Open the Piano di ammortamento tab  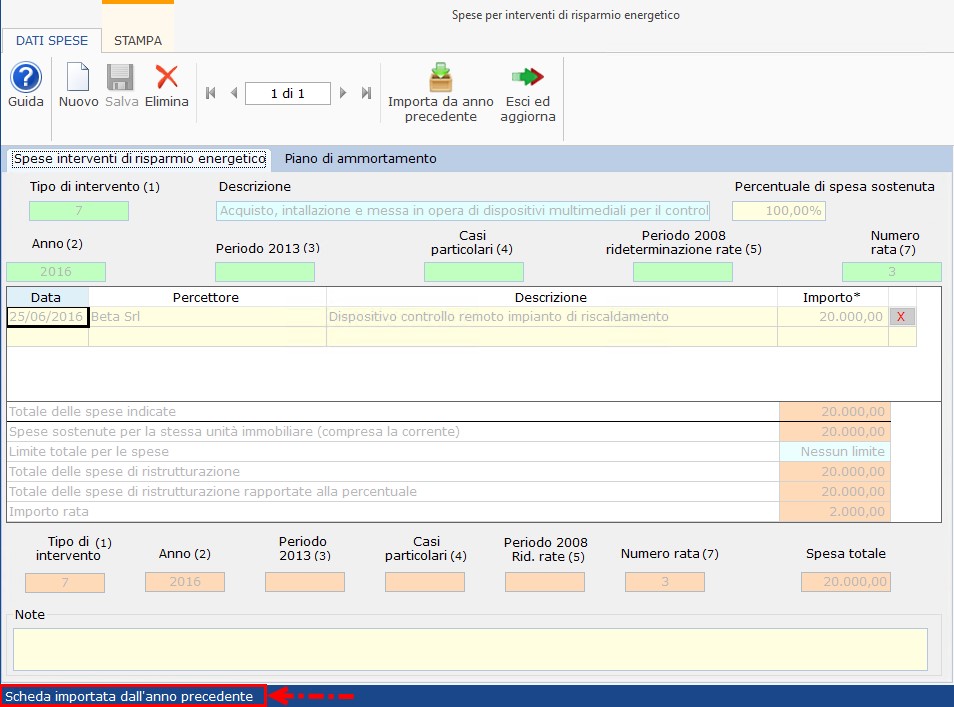361,159
